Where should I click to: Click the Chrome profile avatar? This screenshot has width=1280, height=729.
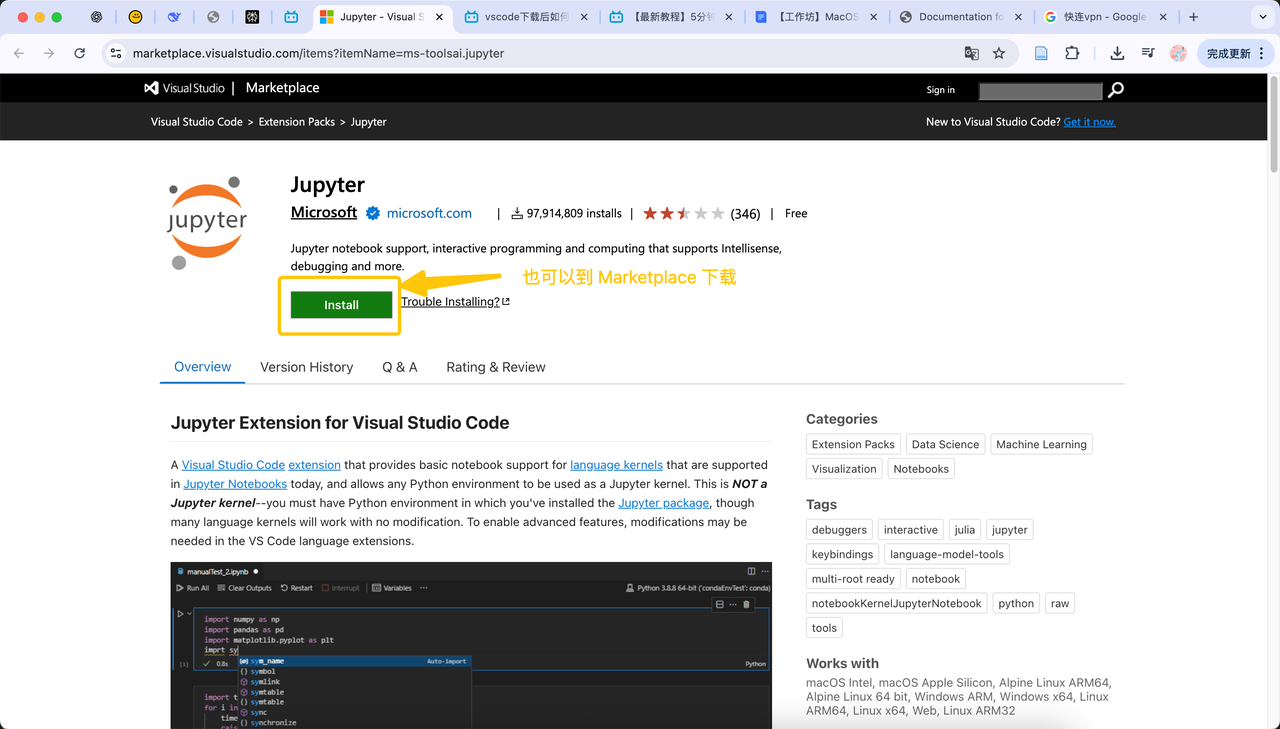[1178, 53]
